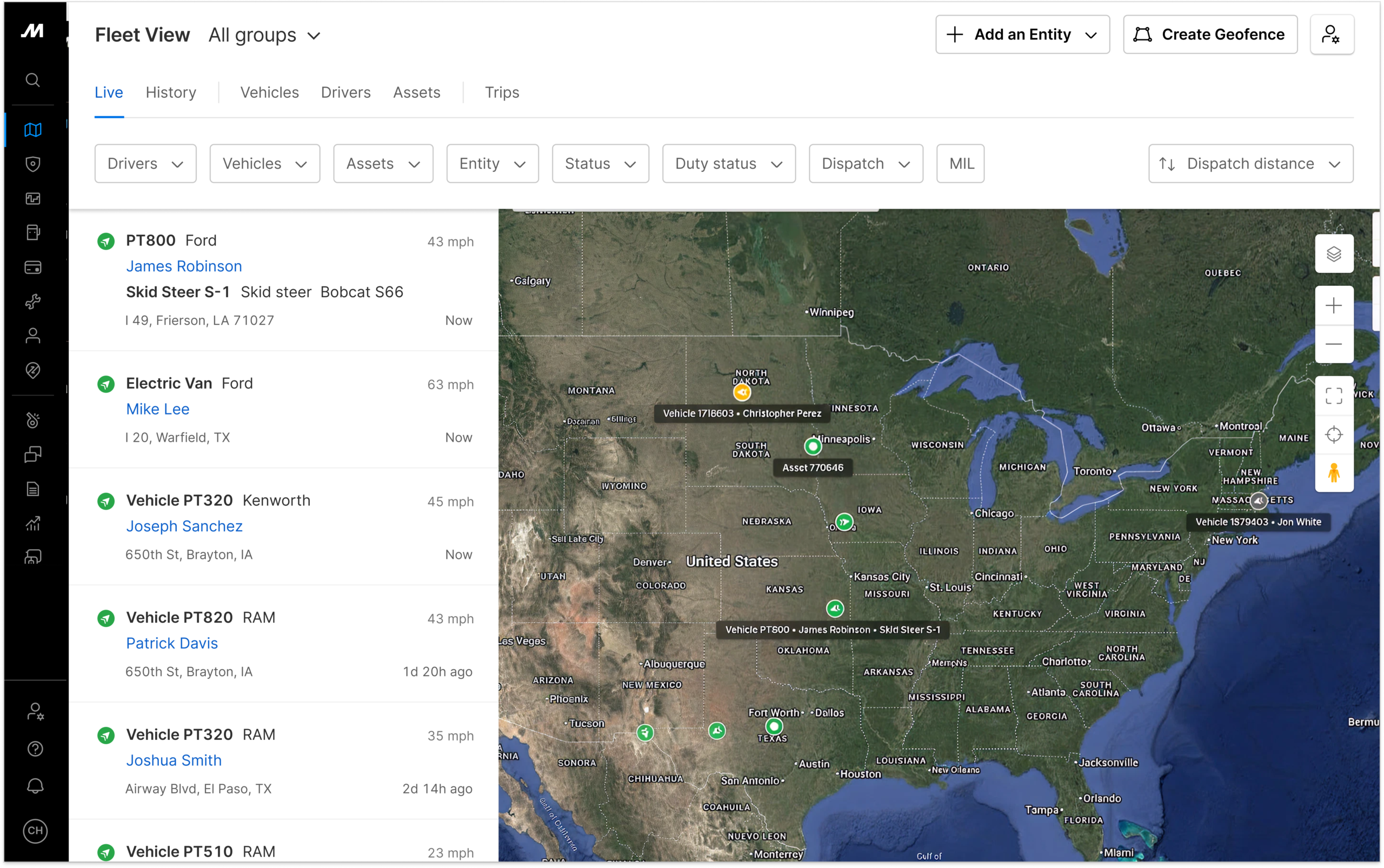
Task: Open driver Joseph Sanchez link
Action: point(184,526)
